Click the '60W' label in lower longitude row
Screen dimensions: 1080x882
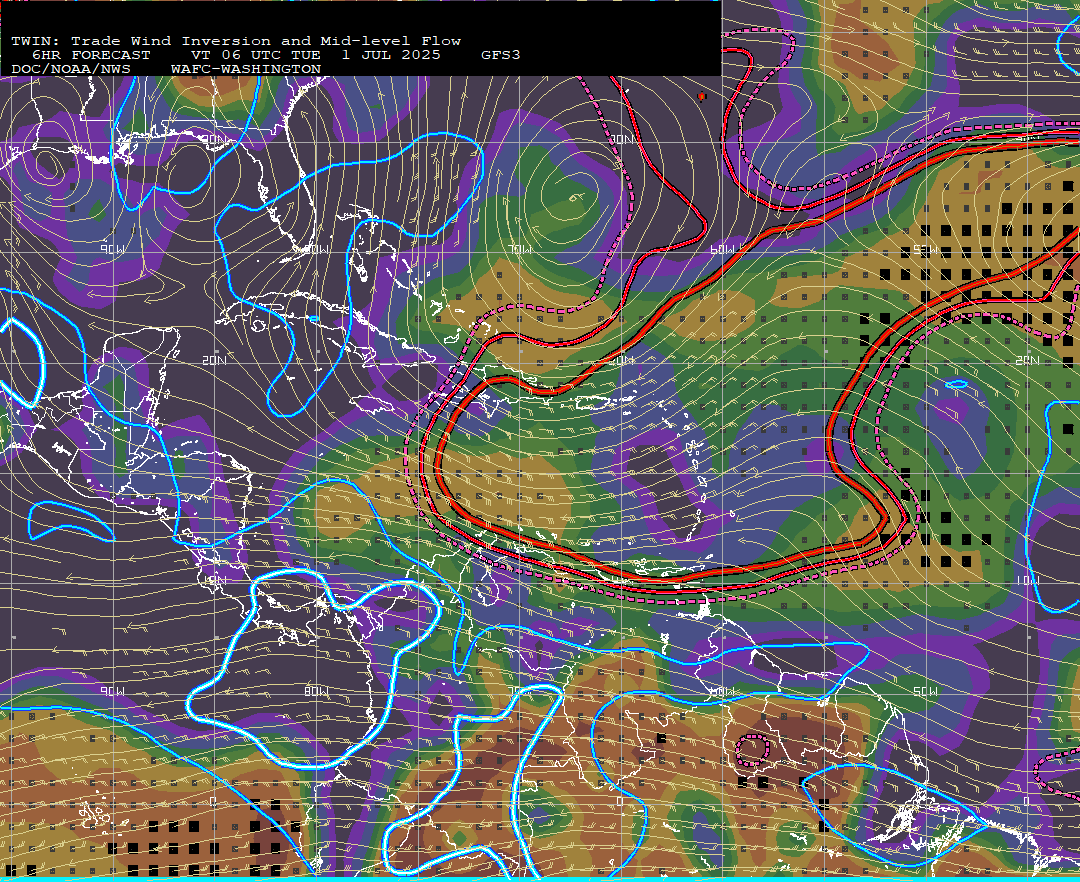pyautogui.click(x=722, y=691)
